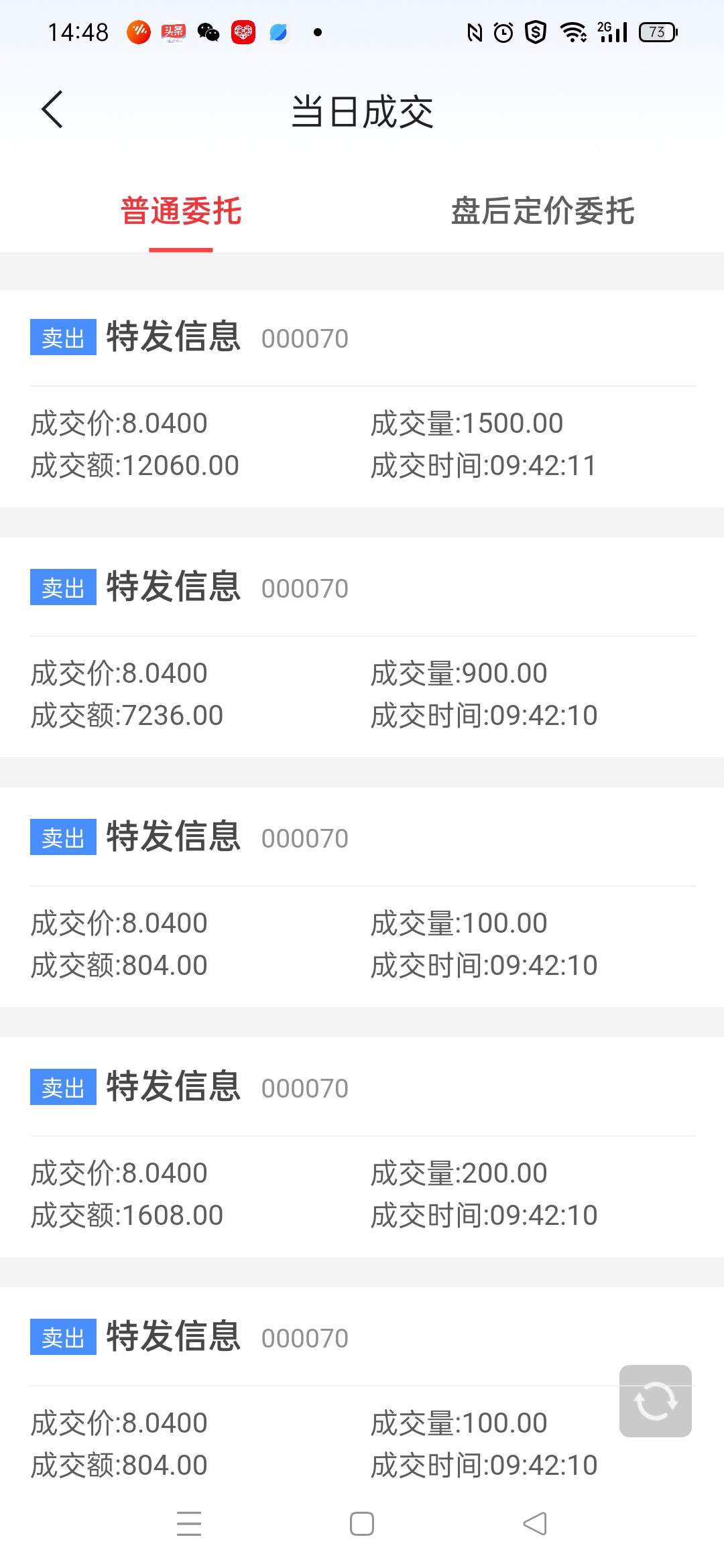Open trade with 成交额 7236.00
The width and height of the screenshot is (724, 1568).
click(x=362, y=649)
